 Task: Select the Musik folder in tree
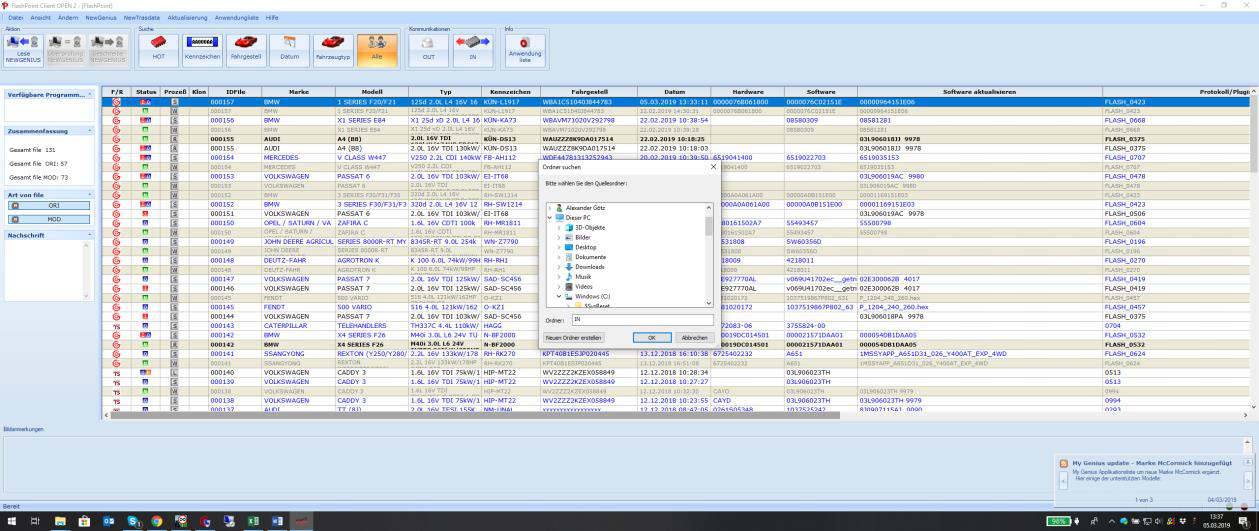(583, 277)
